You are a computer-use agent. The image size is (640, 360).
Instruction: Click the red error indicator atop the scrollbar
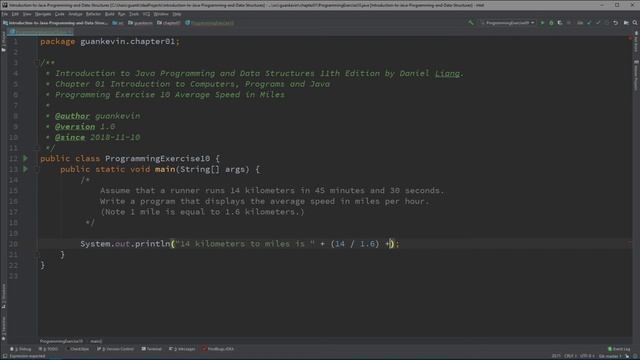point(631,38)
